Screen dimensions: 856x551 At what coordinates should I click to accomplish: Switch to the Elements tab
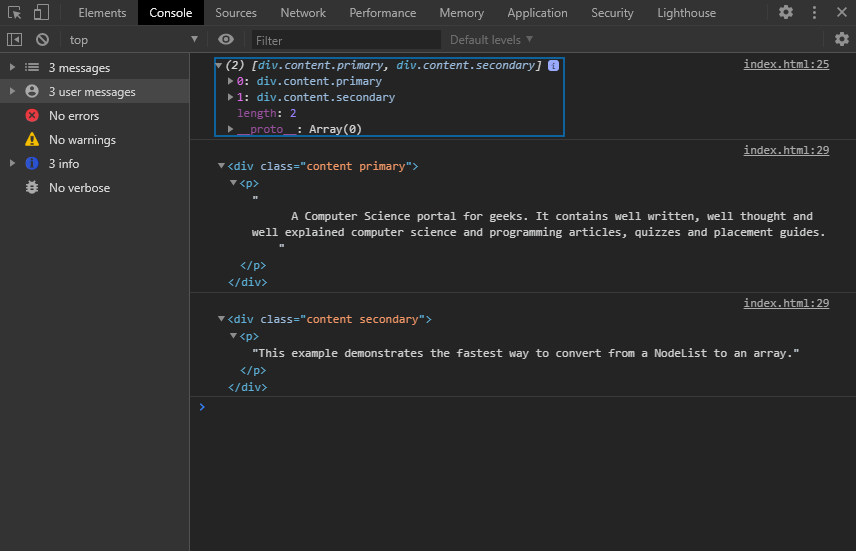point(102,13)
